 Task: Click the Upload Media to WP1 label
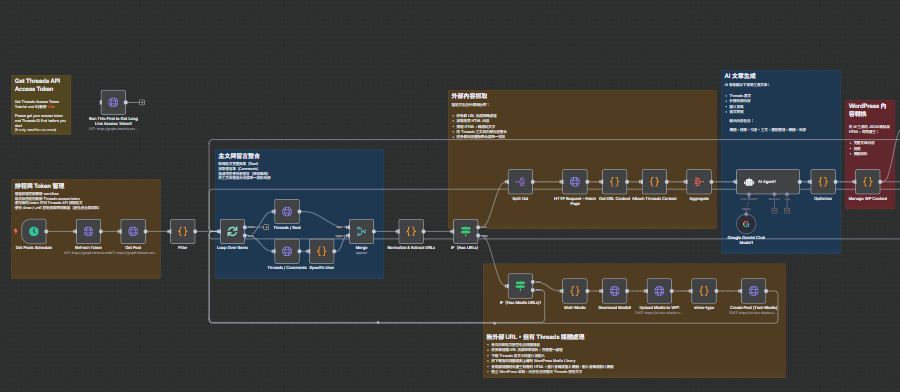point(659,308)
